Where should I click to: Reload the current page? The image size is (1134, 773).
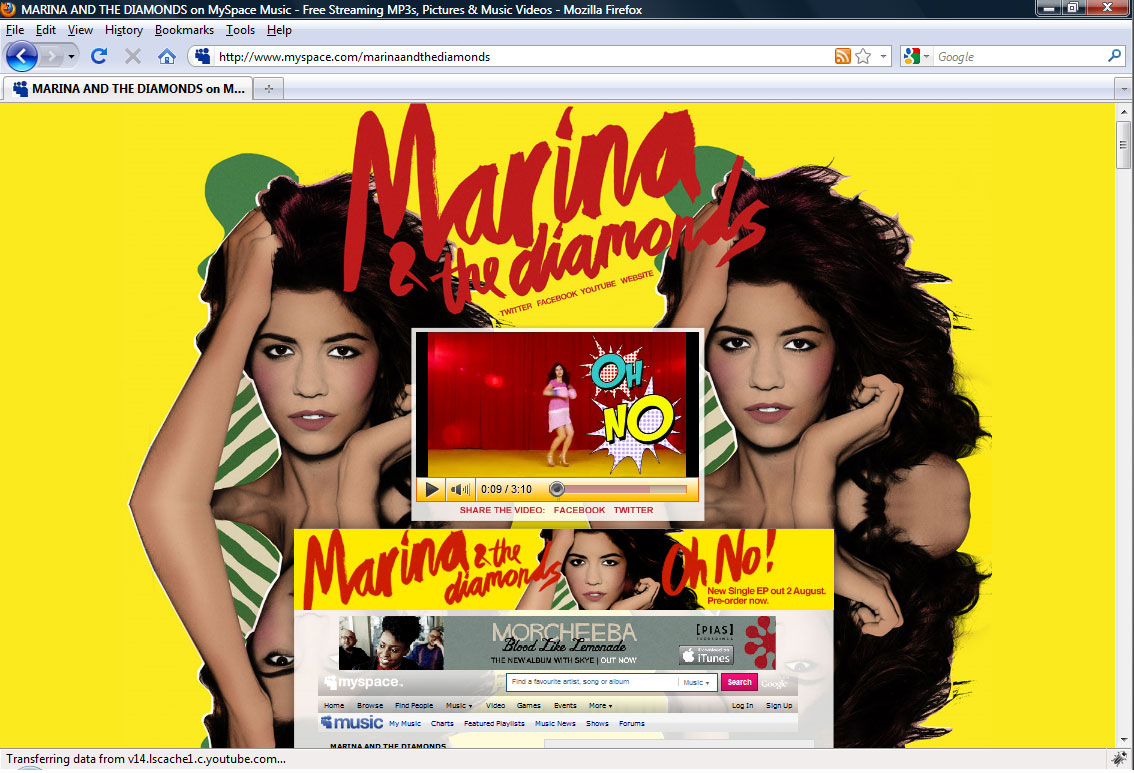click(99, 56)
